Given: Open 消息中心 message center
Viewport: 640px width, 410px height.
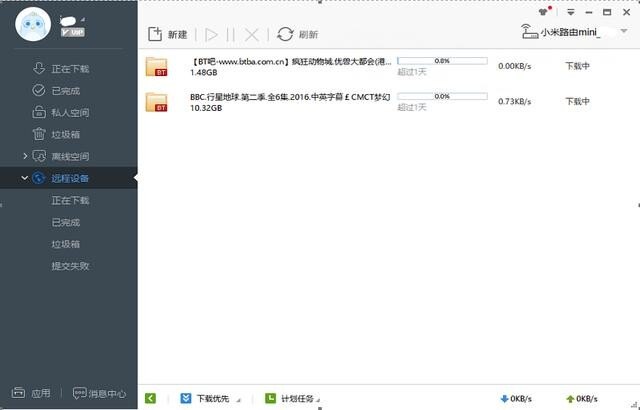Looking at the screenshot, I should point(100,393).
